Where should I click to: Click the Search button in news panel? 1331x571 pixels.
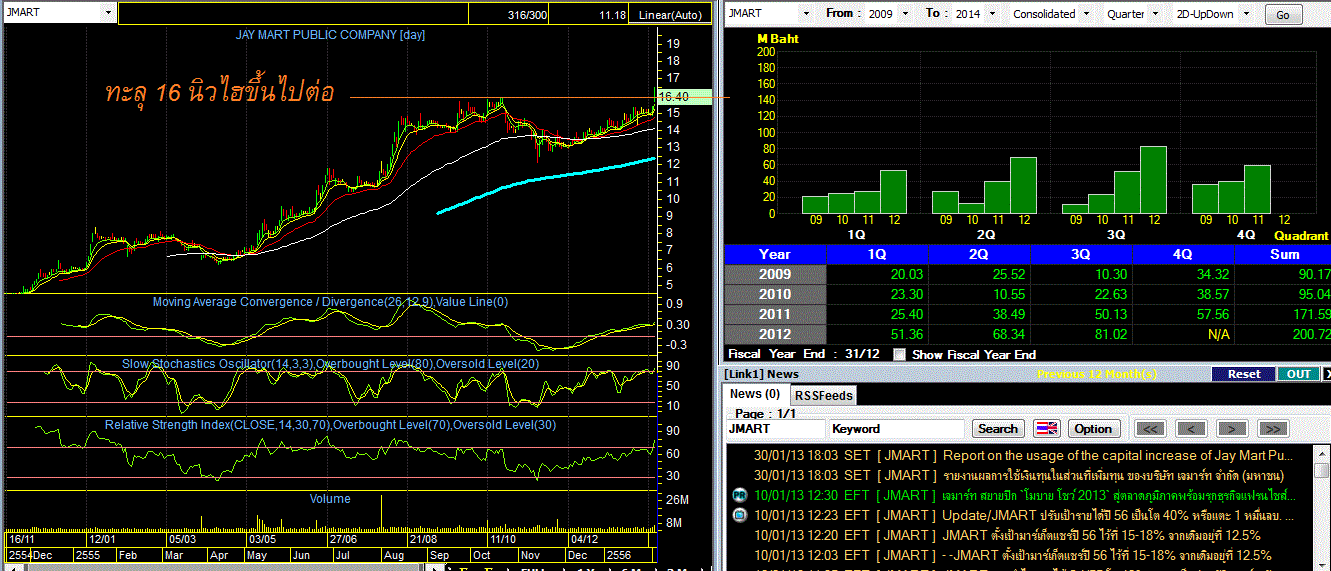[x=997, y=429]
